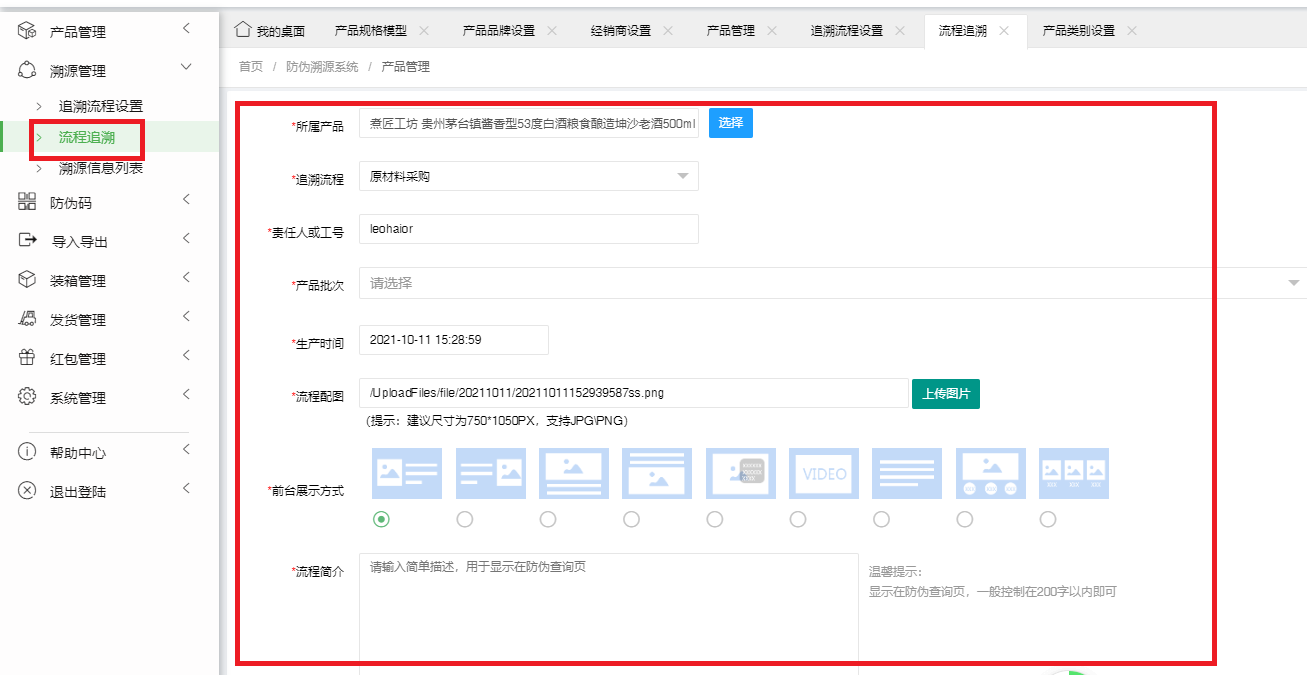Click the 发货管理 forklift icon

[27, 319]
